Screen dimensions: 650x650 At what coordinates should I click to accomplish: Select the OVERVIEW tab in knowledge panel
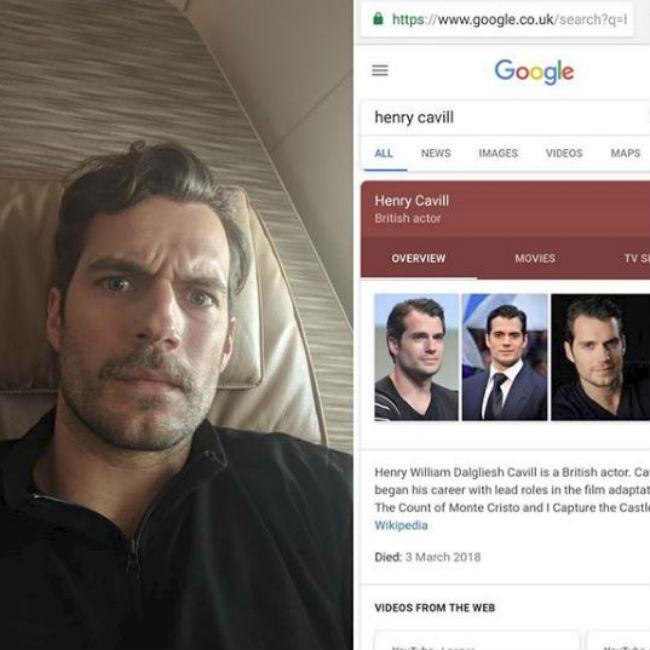tap(418, 258)
